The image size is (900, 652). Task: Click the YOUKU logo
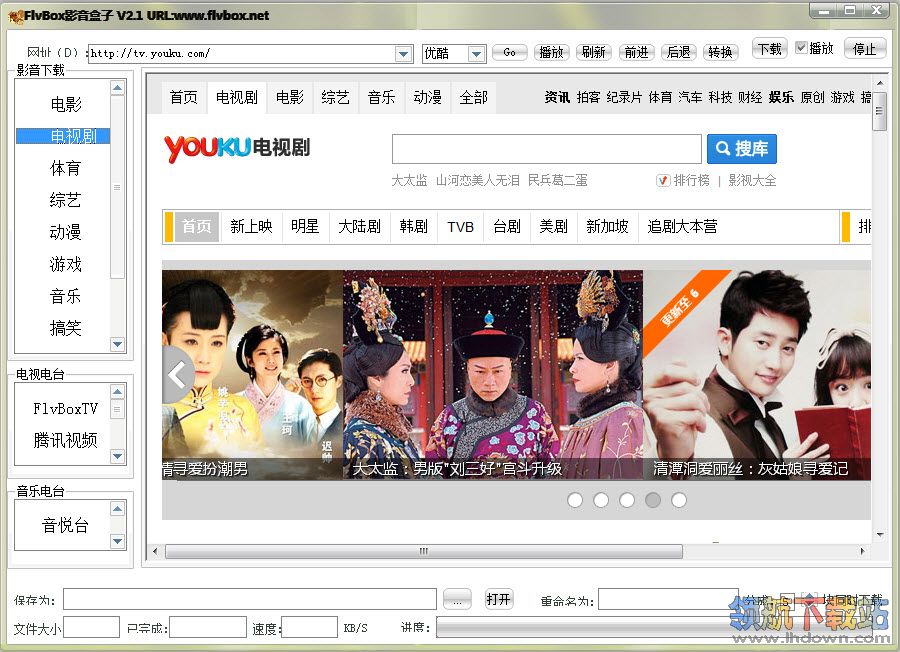(x=208, y=148)
